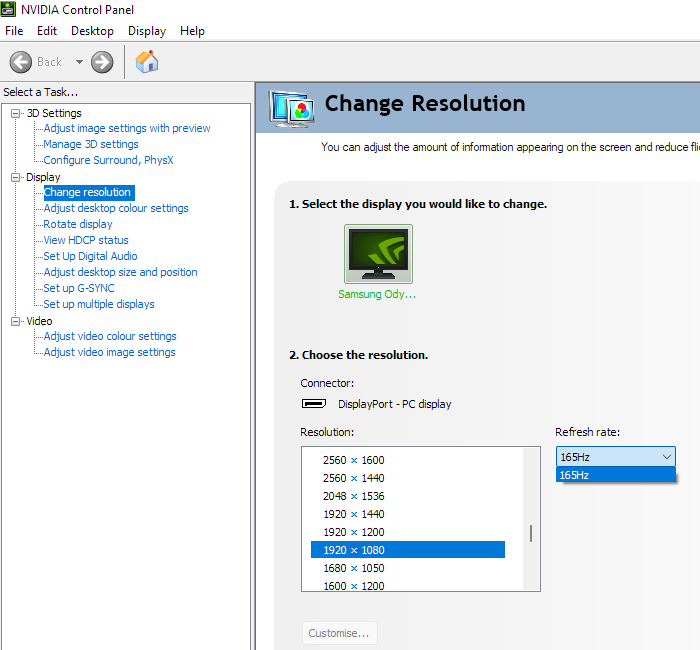Click the Forward arrow icon

102,62
